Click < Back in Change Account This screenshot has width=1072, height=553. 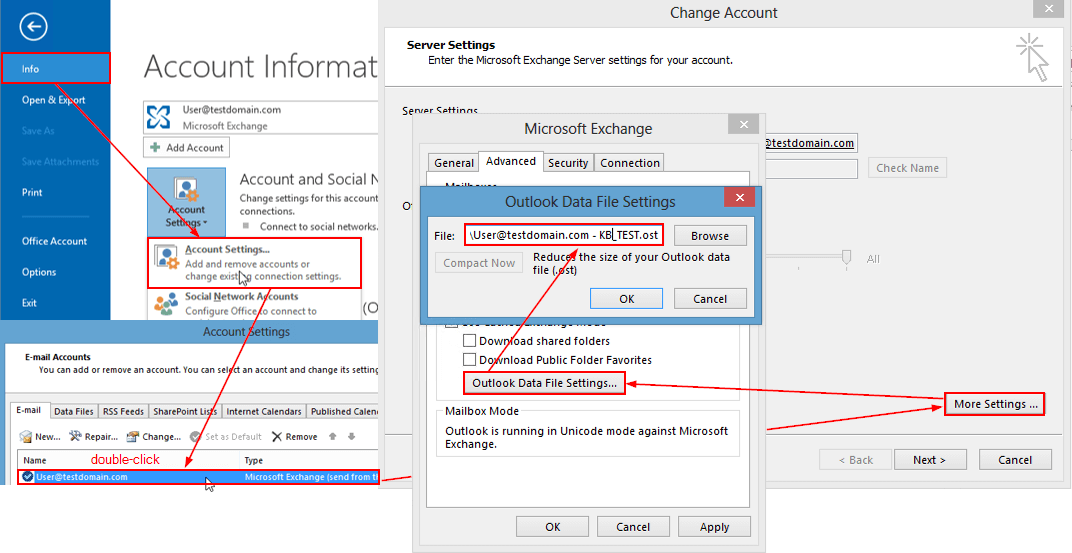tap(855, 460)
